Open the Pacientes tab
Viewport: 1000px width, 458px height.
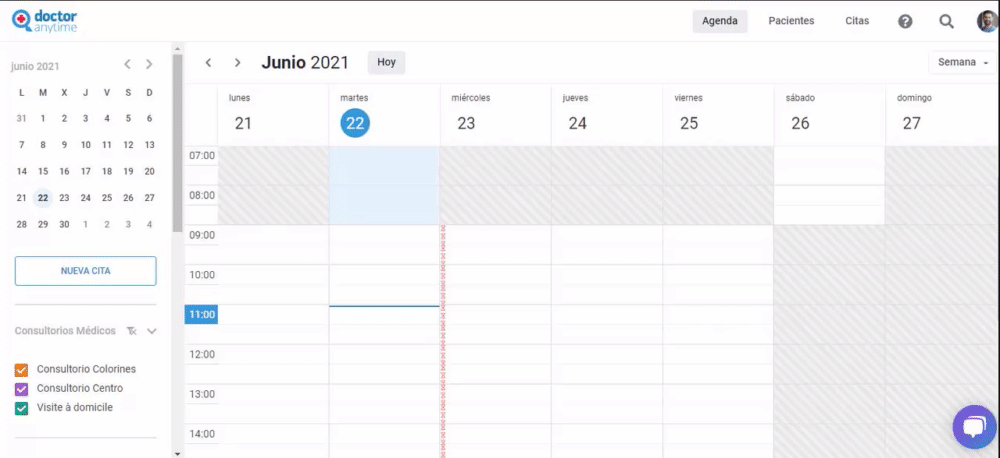[x=791, y=21]
